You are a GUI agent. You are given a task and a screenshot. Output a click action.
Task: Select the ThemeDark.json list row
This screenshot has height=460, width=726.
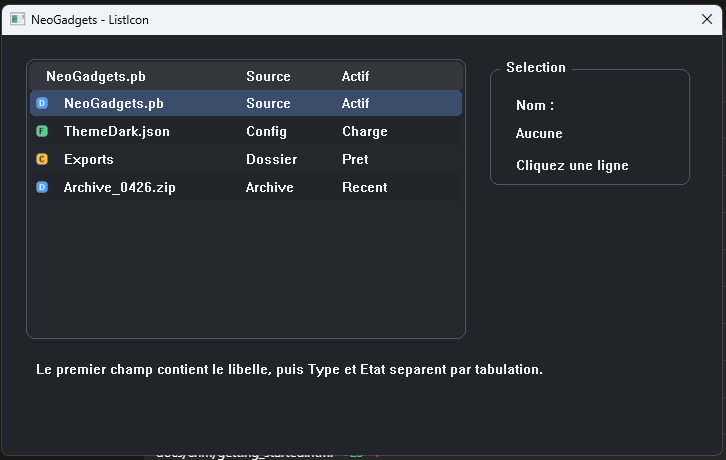[x=116, y=131]
